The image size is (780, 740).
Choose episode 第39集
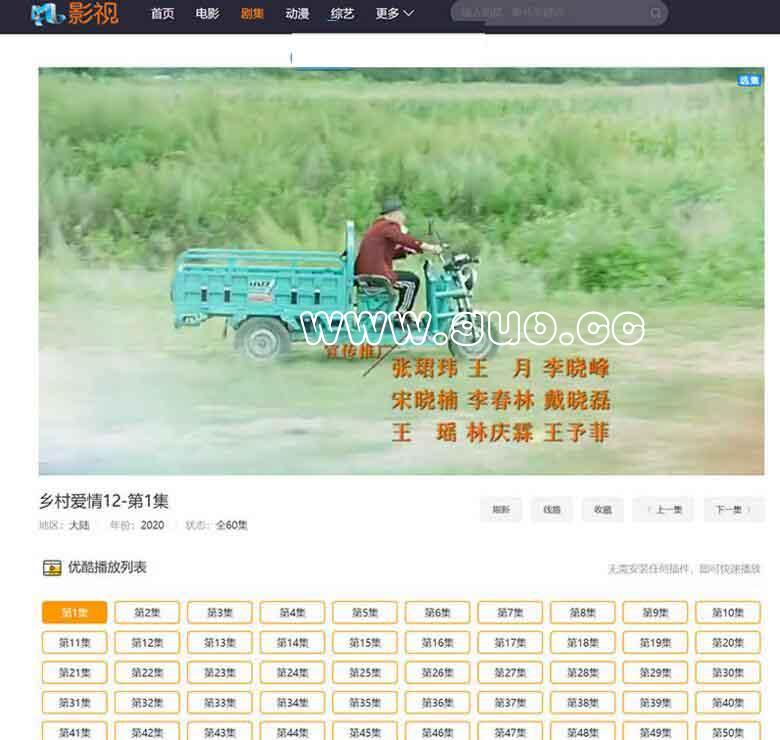pos(656,703)
